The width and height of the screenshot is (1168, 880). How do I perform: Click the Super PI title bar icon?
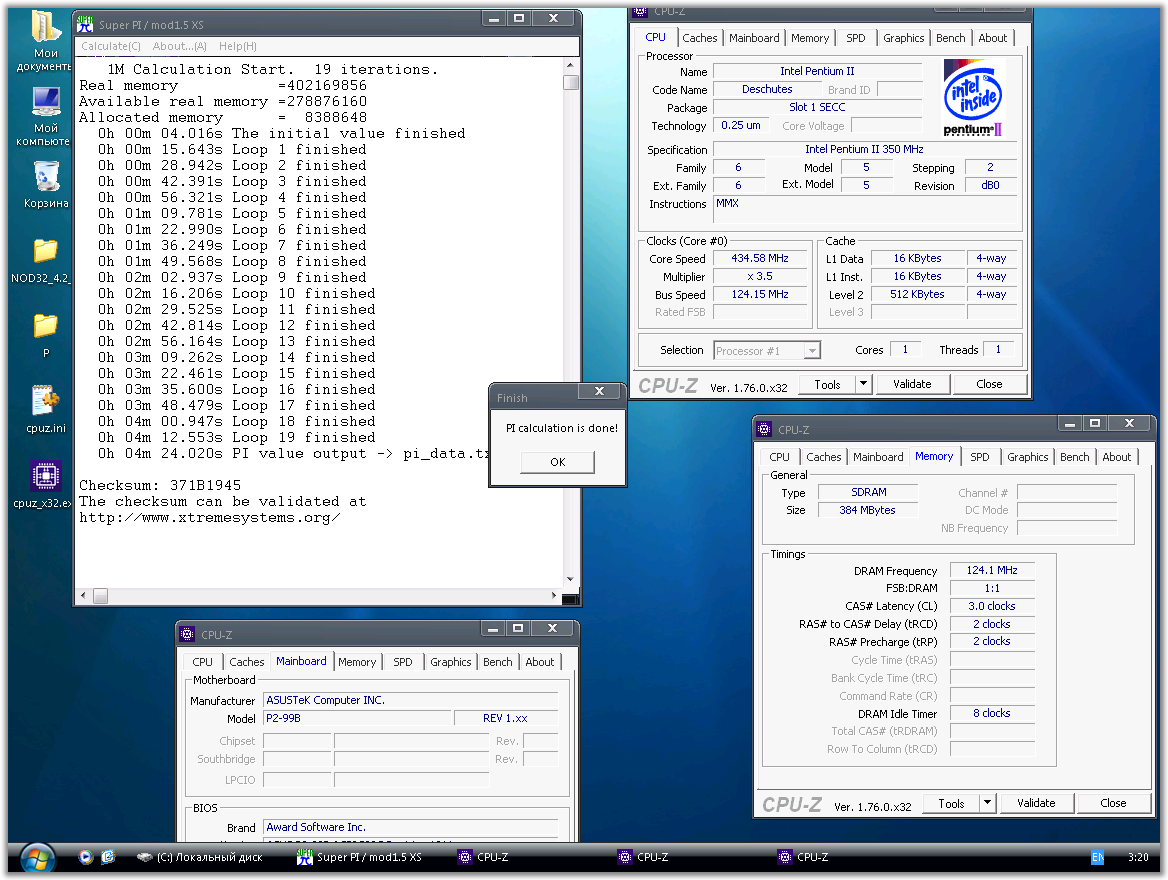85,24
